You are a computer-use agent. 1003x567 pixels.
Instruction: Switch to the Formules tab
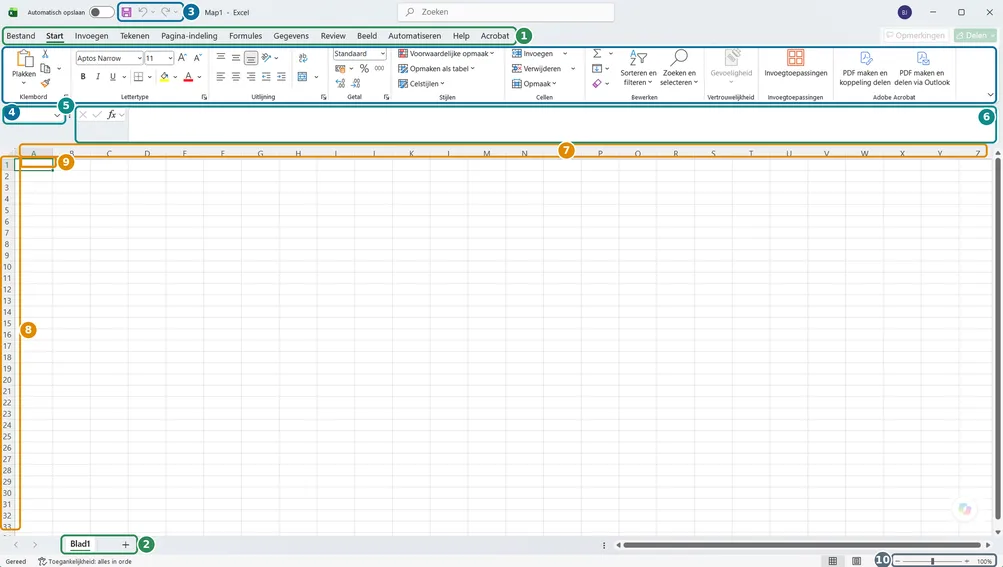[x=246, y=36]
